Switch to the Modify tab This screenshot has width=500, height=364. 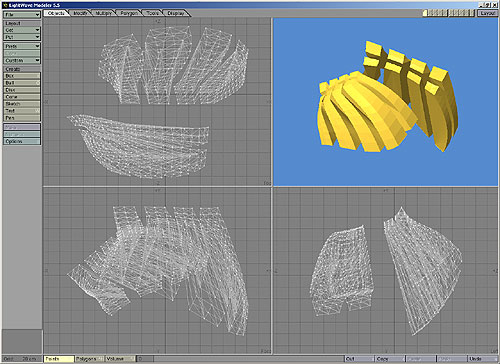(x=81, y=13)
